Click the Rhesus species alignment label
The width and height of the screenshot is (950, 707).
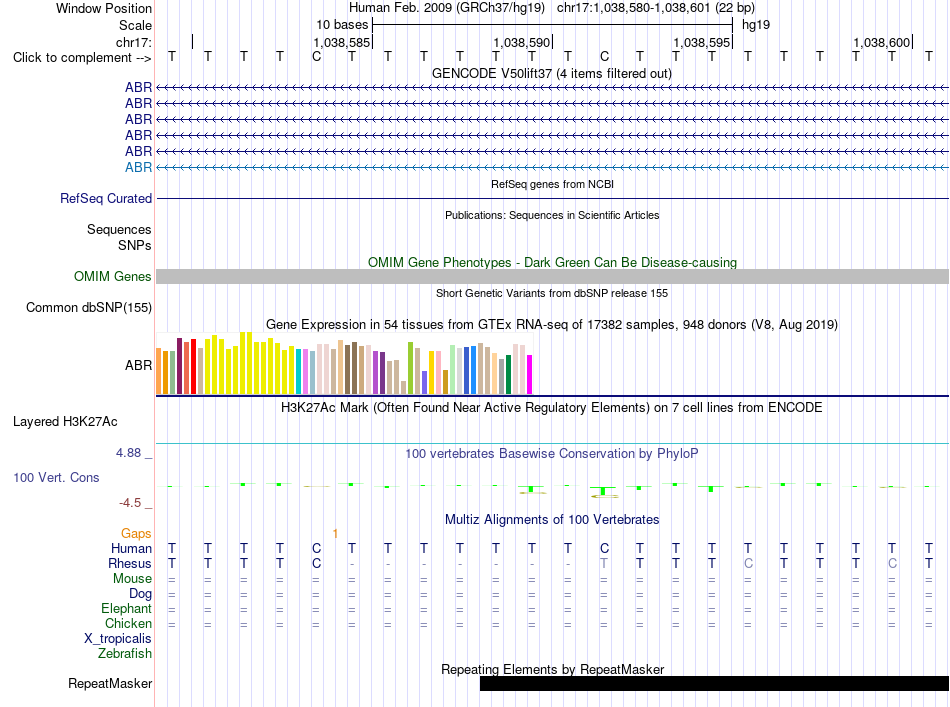[x=130, y=563]
